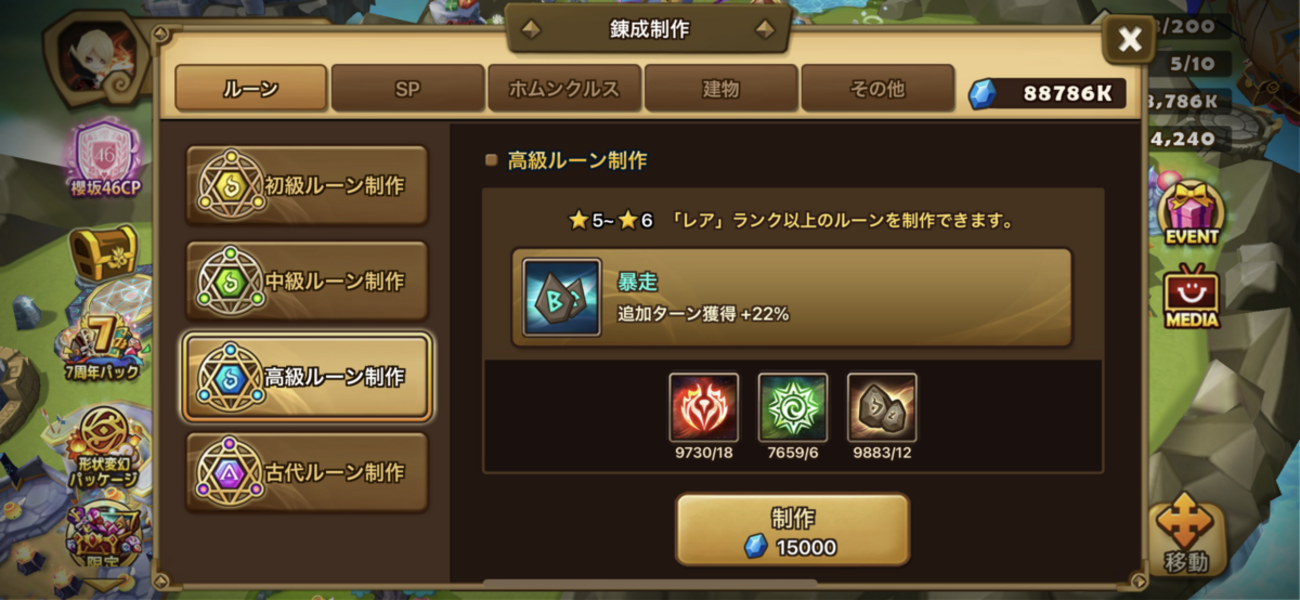Open the MEDIA TV icon
1300x600 pixels.
1191,297
